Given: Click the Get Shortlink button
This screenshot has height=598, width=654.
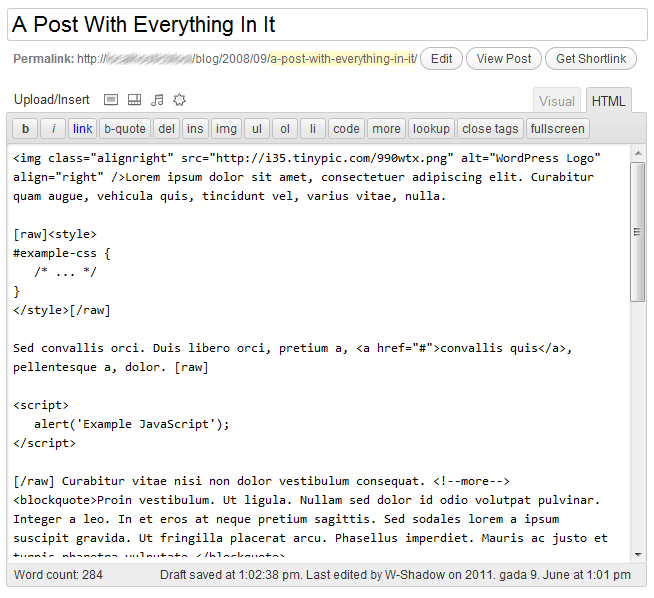Looking at the screenshot, I should [x=591, y=58].
